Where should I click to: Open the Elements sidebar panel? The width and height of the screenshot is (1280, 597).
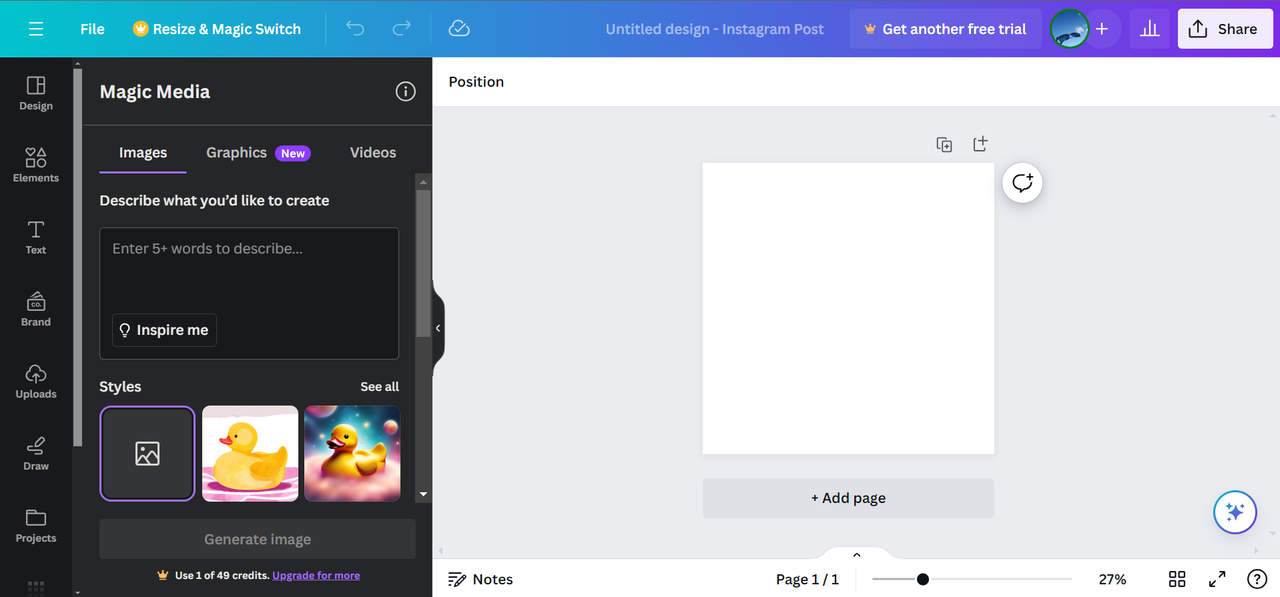(36, 165)
